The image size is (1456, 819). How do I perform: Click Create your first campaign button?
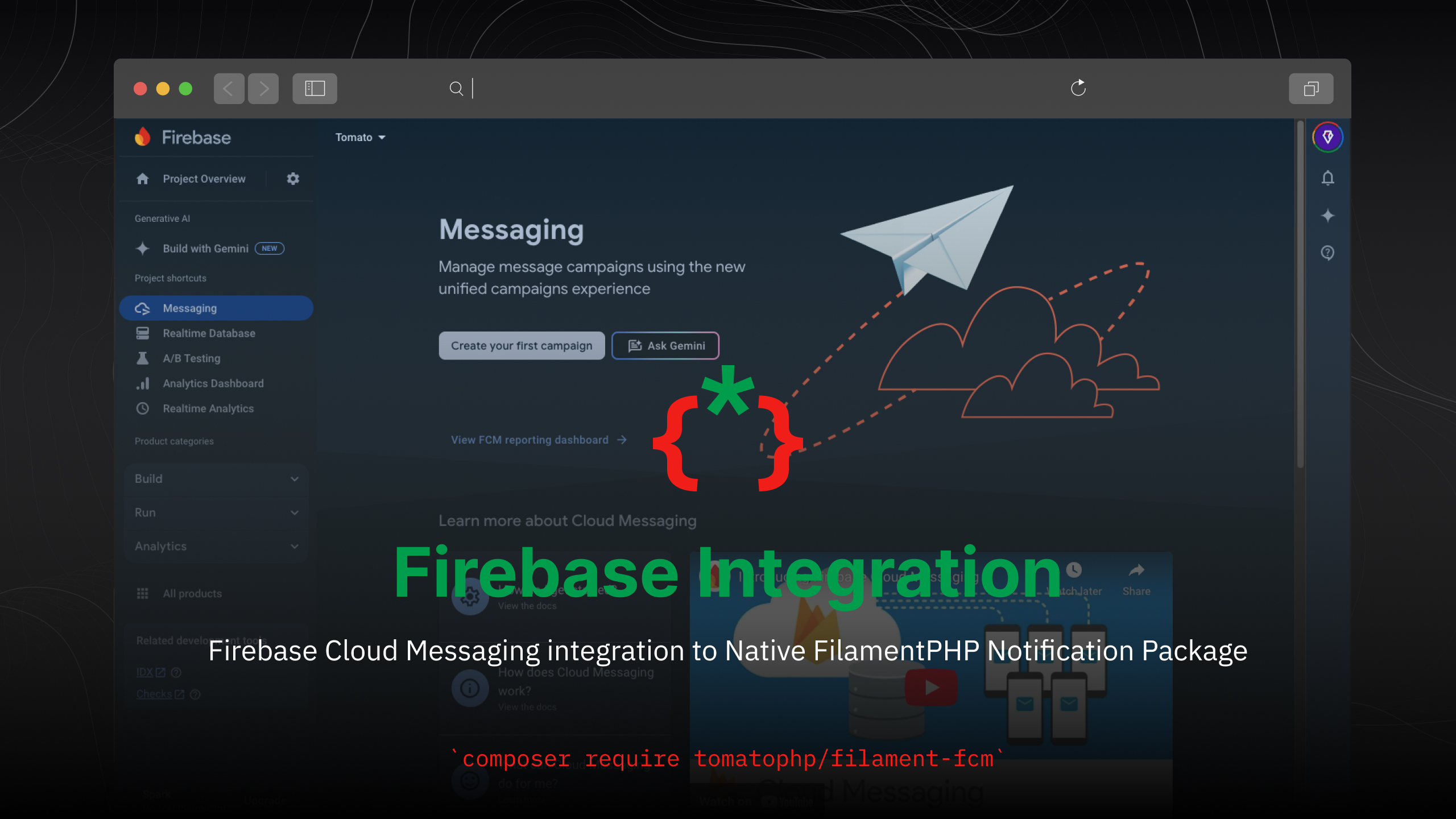[521, 345]
